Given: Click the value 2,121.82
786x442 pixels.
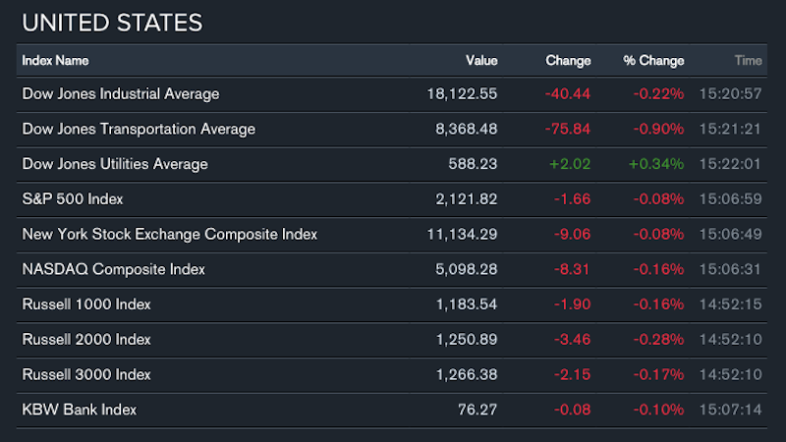Looking at the screenshot, I should tap(466, 199).
